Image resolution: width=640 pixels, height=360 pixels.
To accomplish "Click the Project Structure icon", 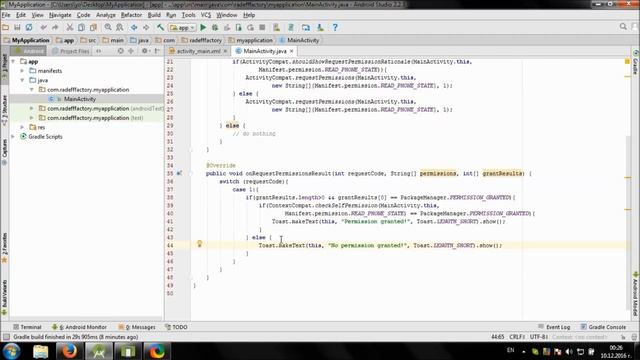I will [x=306, y=28].
